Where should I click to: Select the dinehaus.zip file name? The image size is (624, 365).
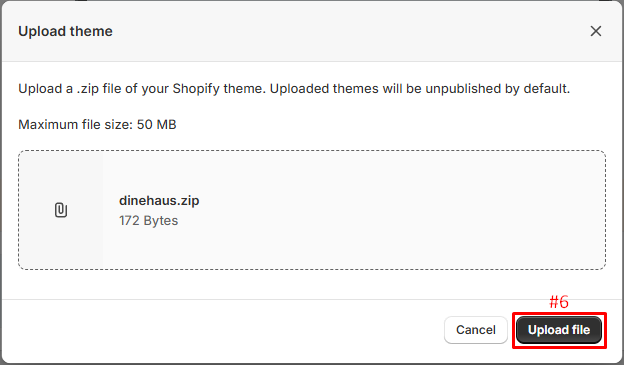point(159,200)
